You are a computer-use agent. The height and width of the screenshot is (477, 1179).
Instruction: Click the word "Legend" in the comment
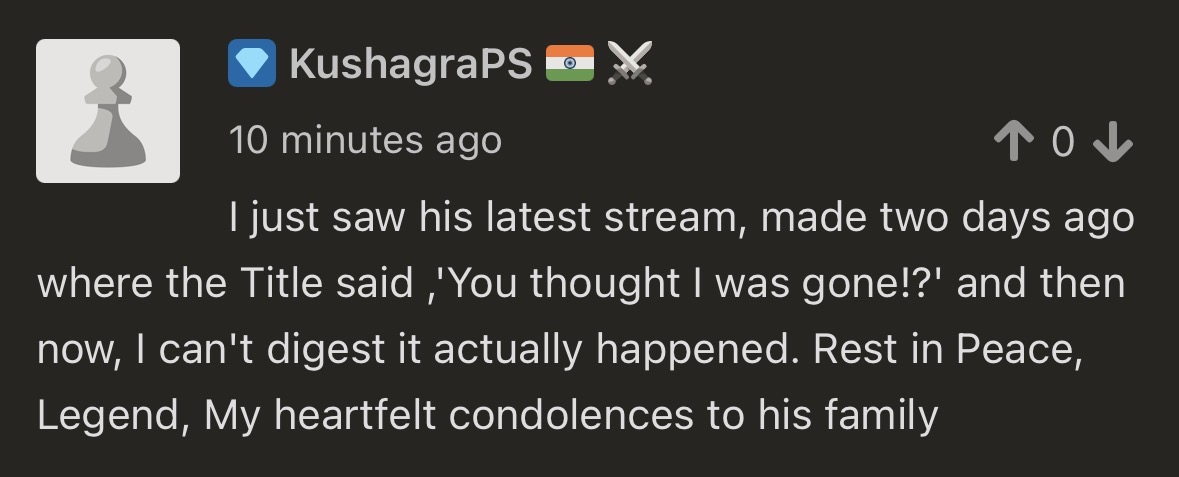[108, 415]
